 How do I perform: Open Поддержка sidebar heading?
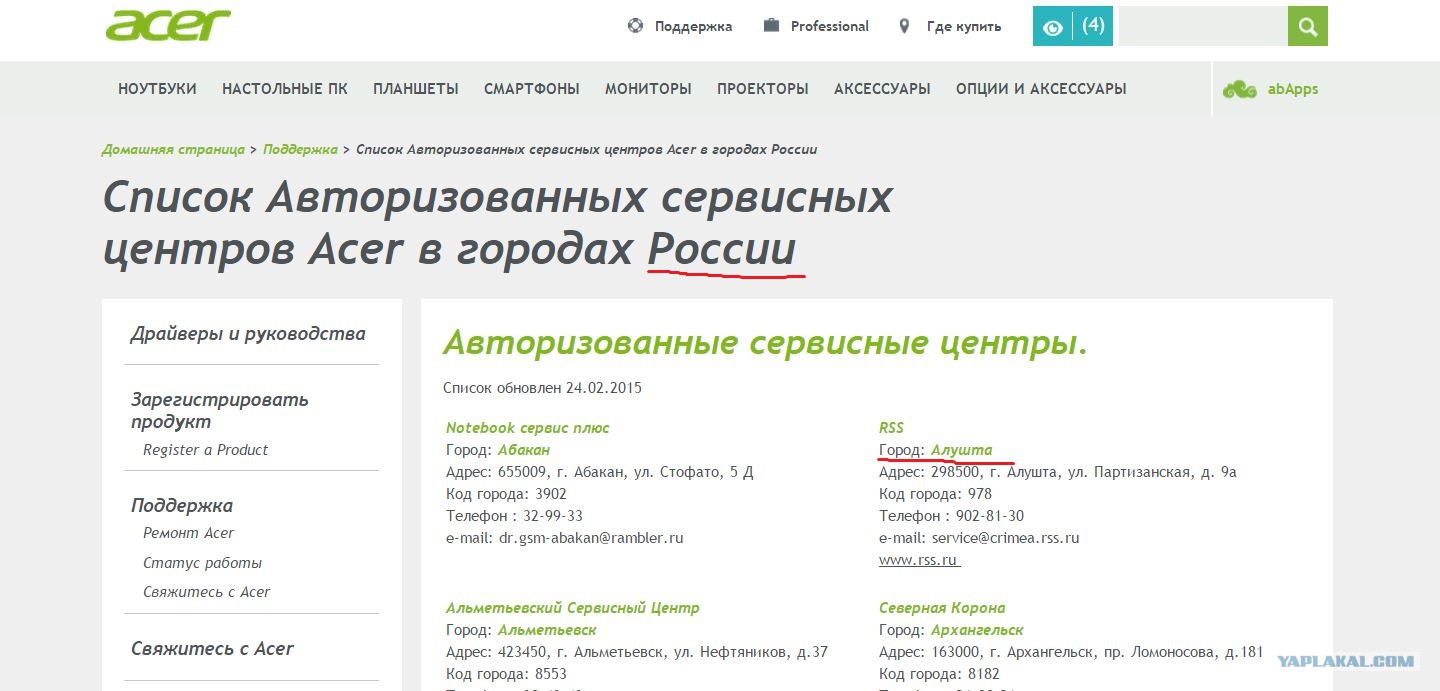click(x=182, y=506)
